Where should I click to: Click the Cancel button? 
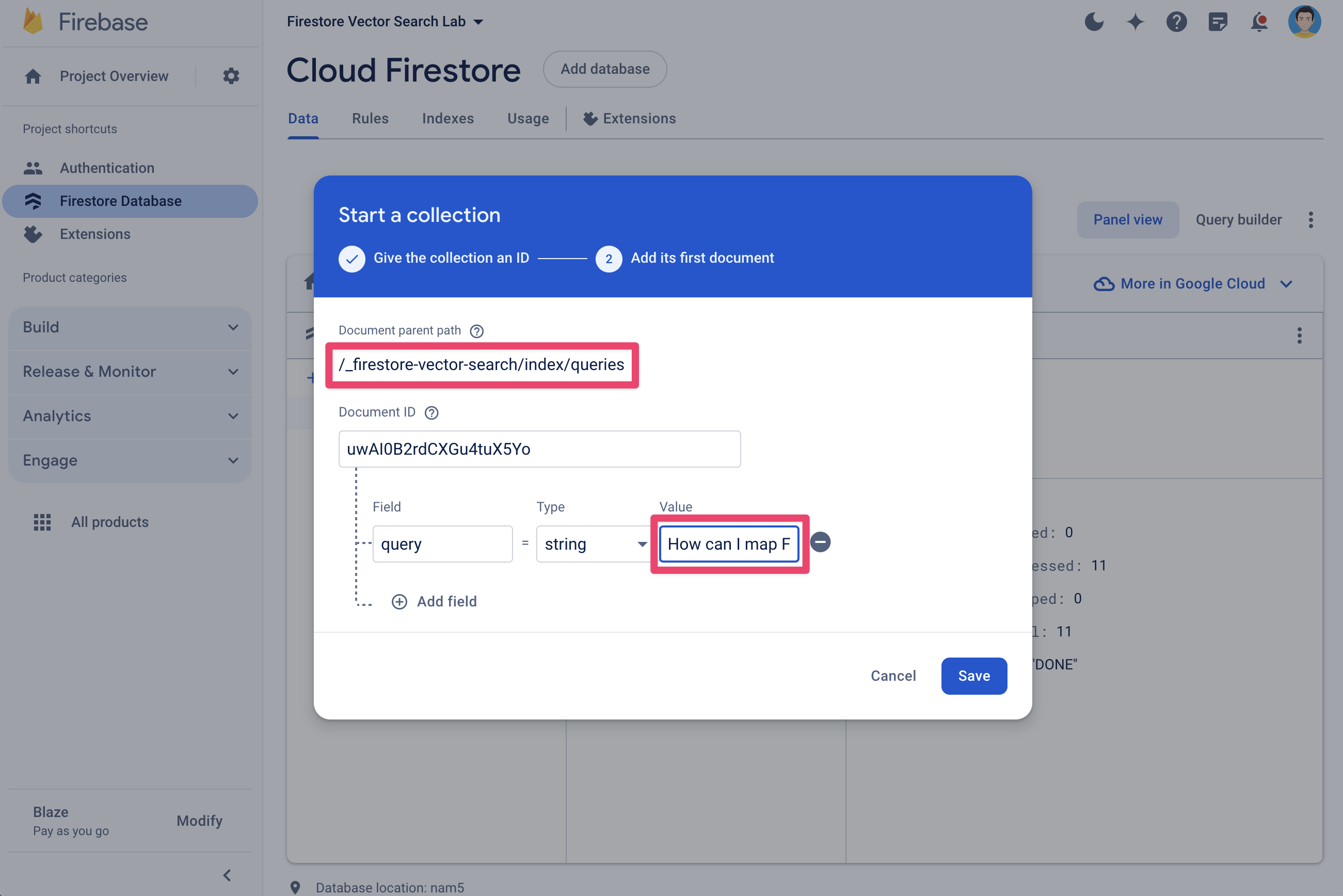[893, 676]
